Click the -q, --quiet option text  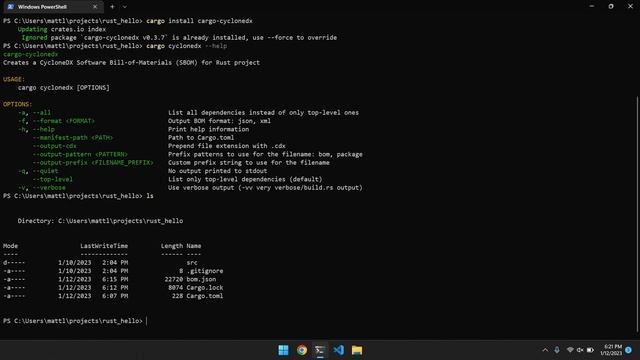38,171
